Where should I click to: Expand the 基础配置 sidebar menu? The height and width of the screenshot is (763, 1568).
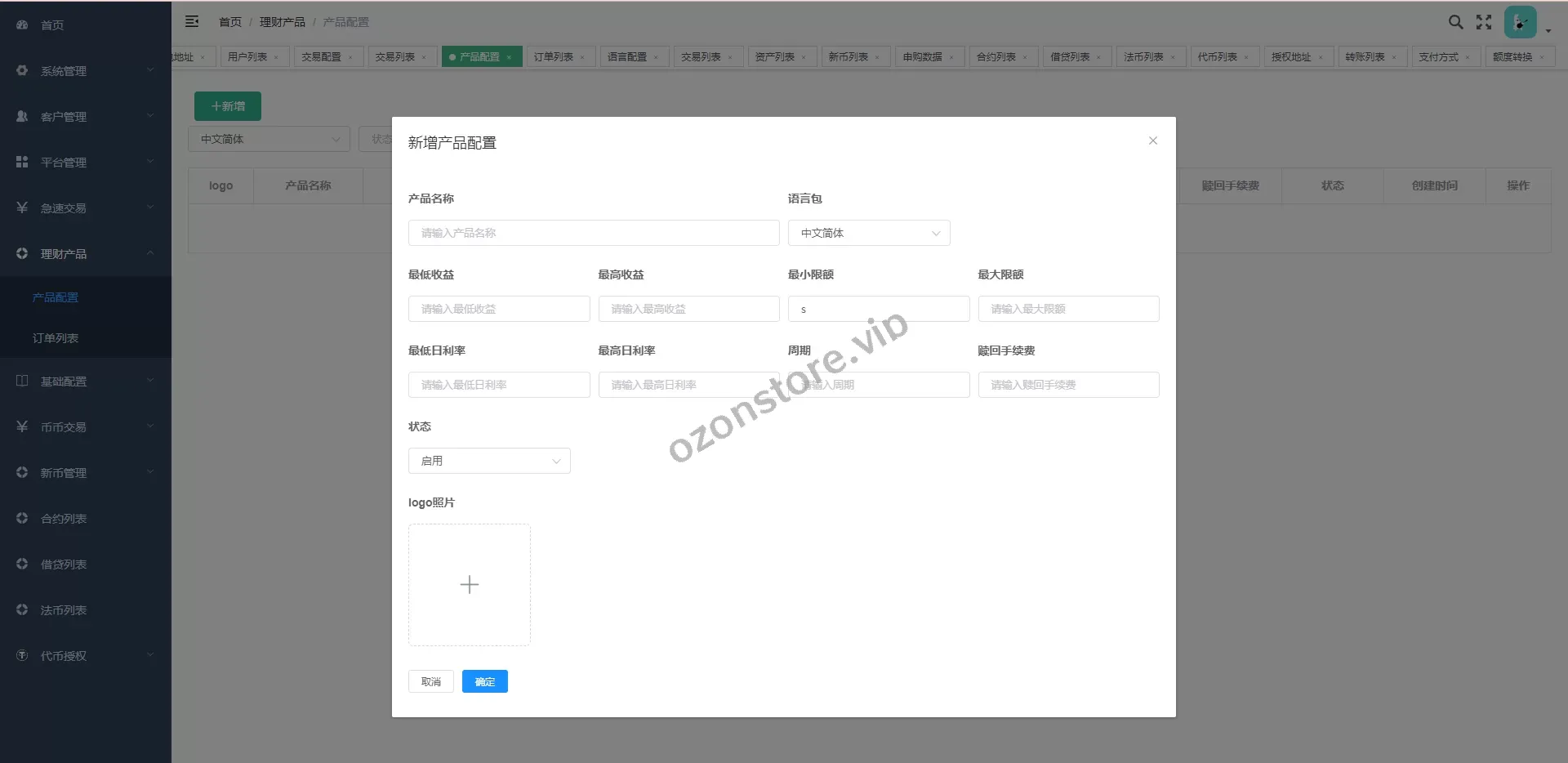click(x=85, y=381)
